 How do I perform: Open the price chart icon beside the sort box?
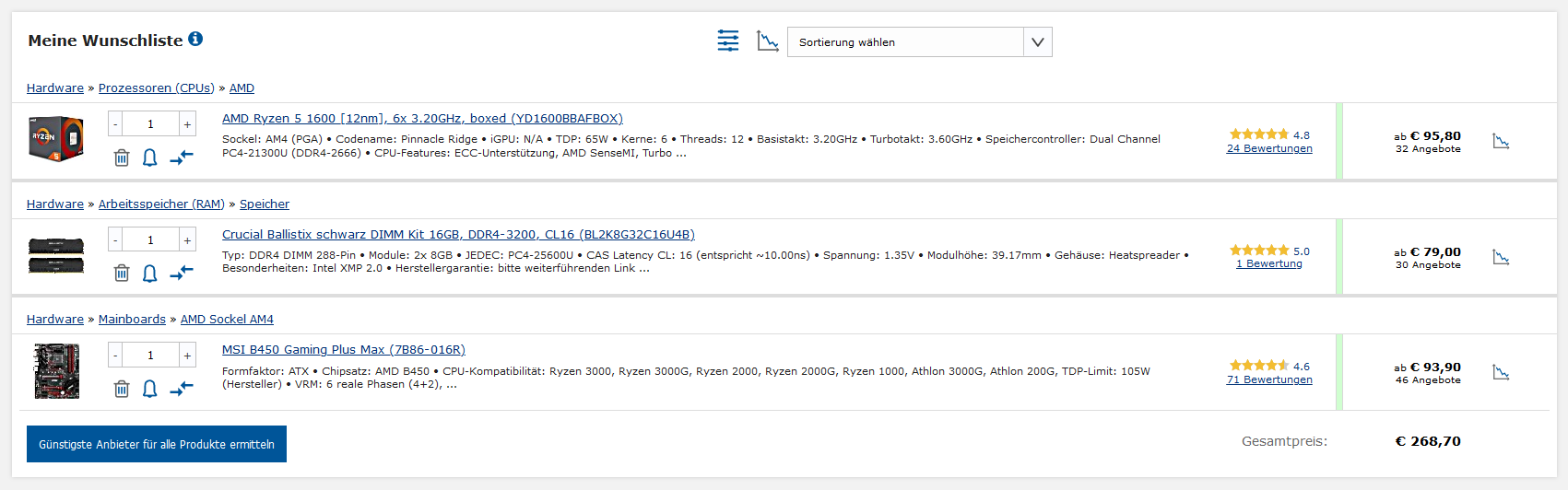(x=768, y=41)
